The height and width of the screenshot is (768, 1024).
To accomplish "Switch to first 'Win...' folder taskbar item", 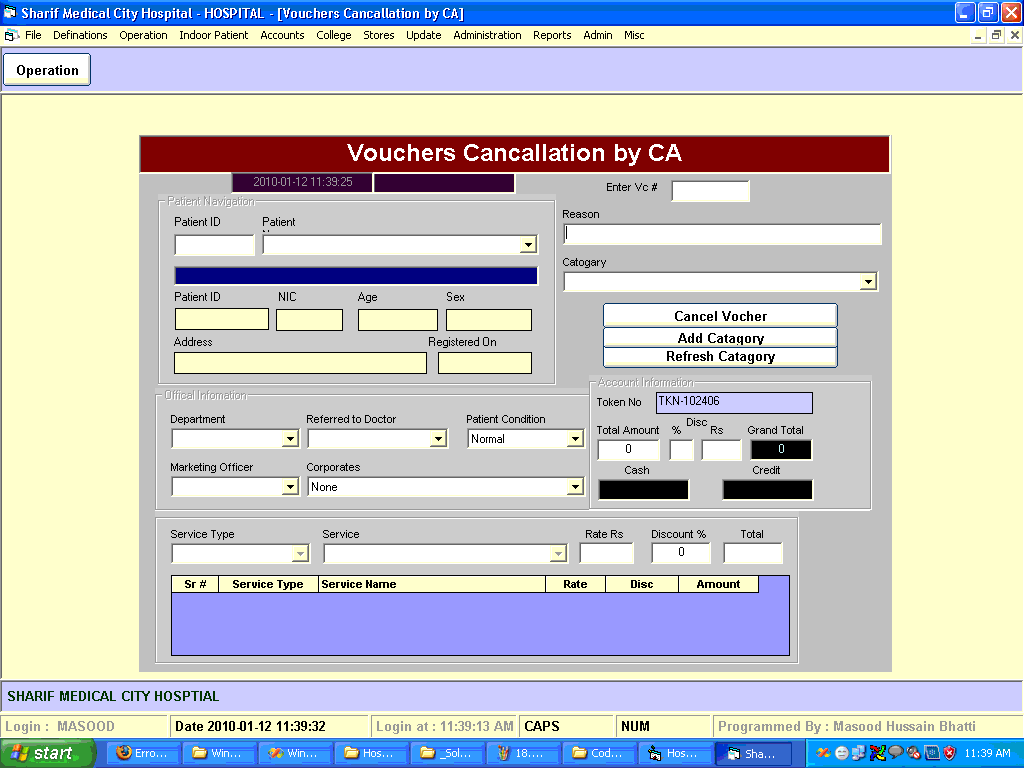I will pyautogui.click(x=218, y=753).
